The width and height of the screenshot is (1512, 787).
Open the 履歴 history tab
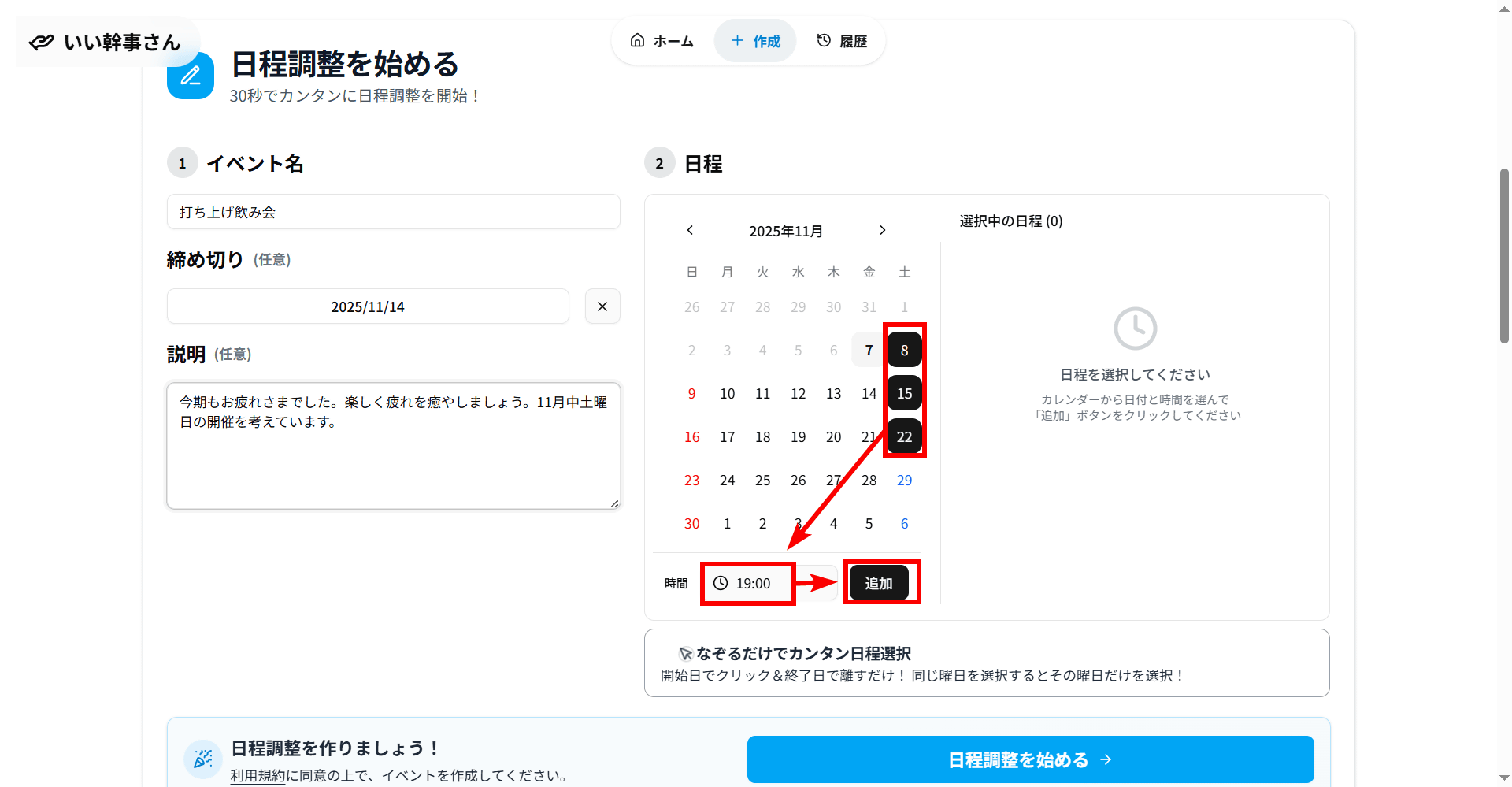pyautogui.click(x=842, y=41)
